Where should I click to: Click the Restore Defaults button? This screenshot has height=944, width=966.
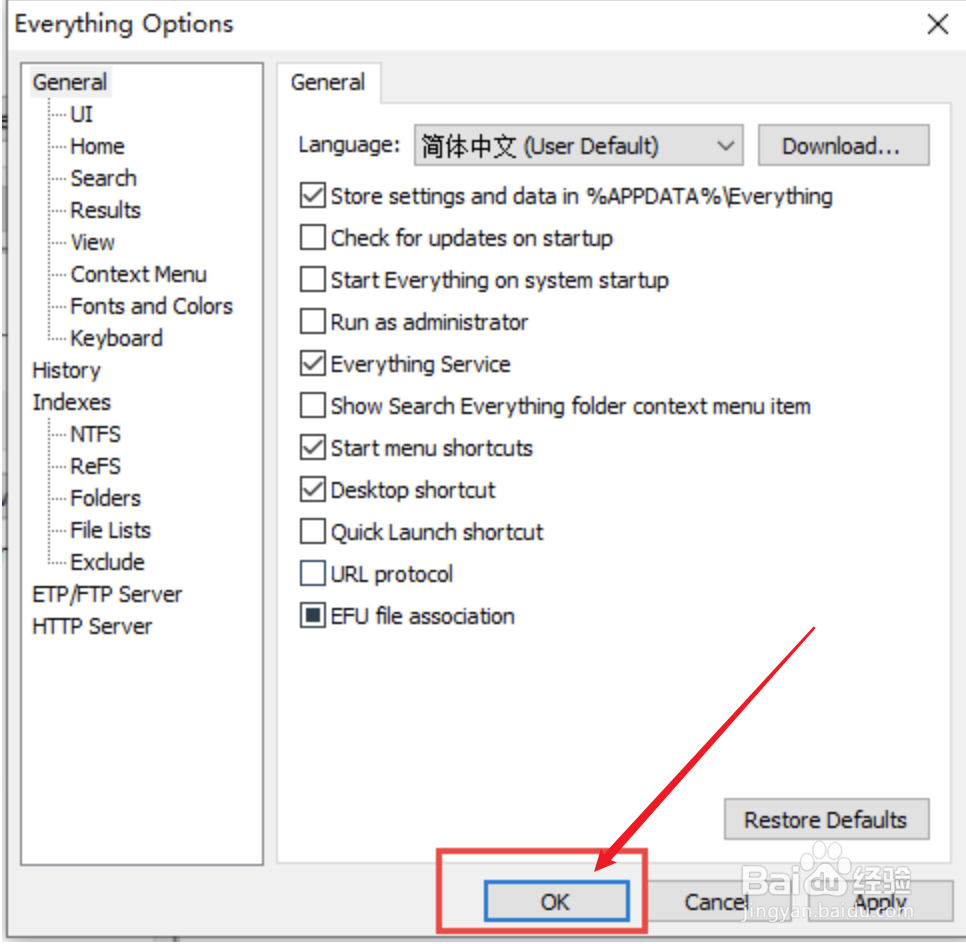click(x=826, y=820)
